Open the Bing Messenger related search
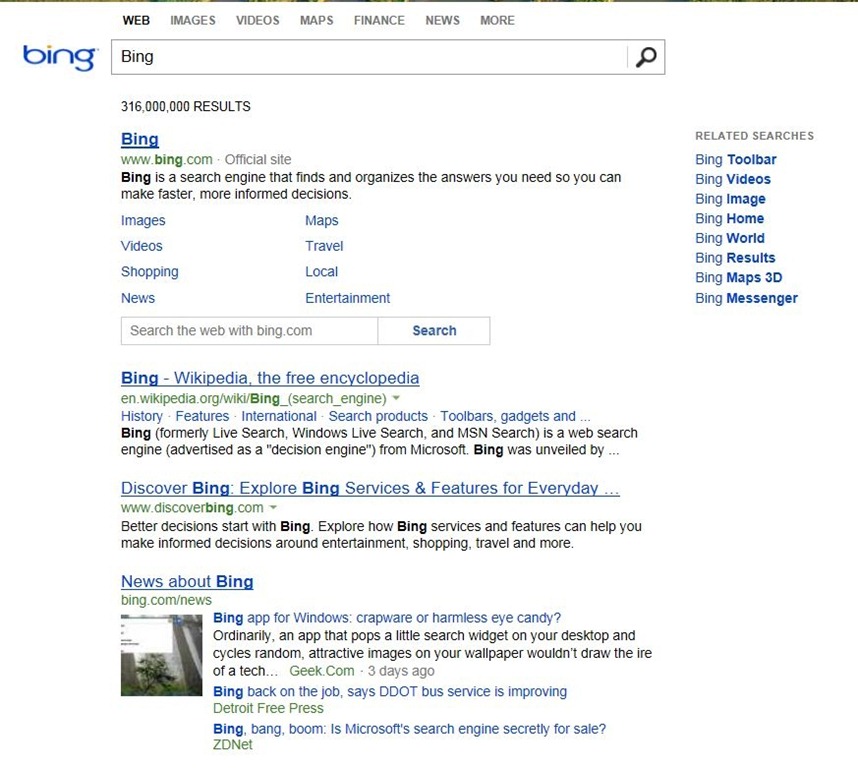Image resolution: width=858 pixels, height=768 pixels. click(746, 298)
